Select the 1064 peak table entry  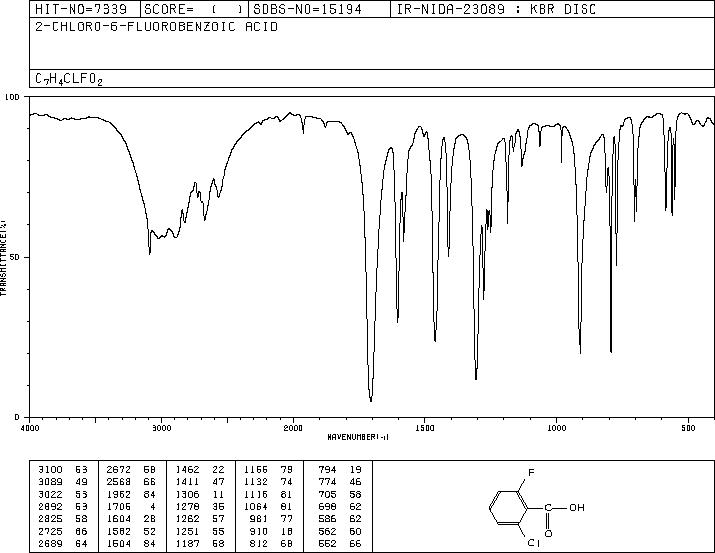[x=268, y=506]
